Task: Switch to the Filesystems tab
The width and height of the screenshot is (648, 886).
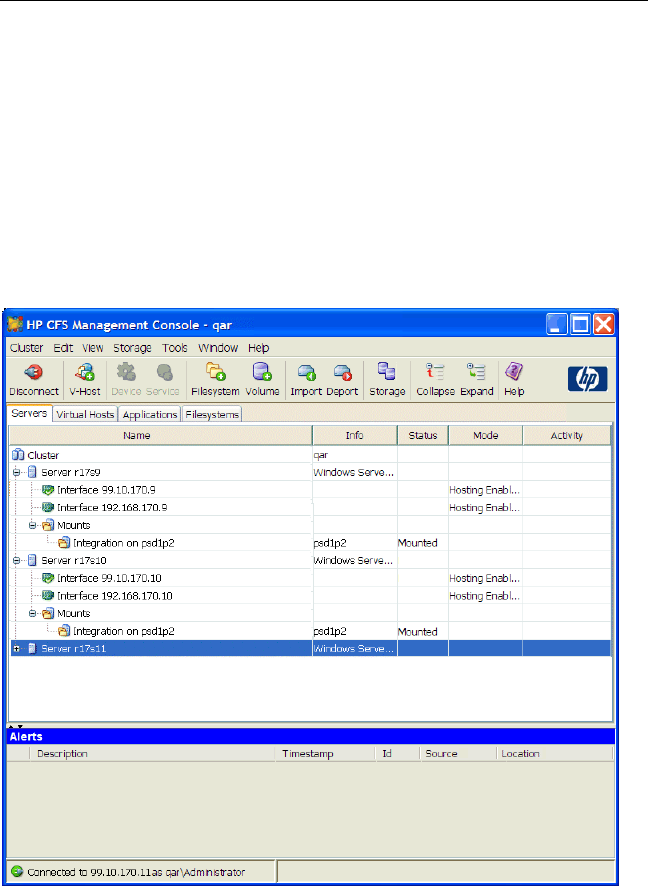Action: pyautogui.click(x=212, y=414)
